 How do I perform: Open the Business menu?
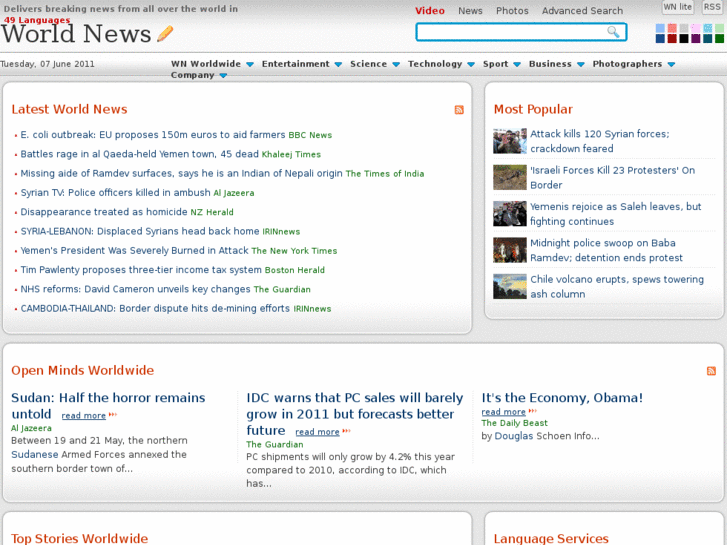pyautogui.click(x=550, y=64)
